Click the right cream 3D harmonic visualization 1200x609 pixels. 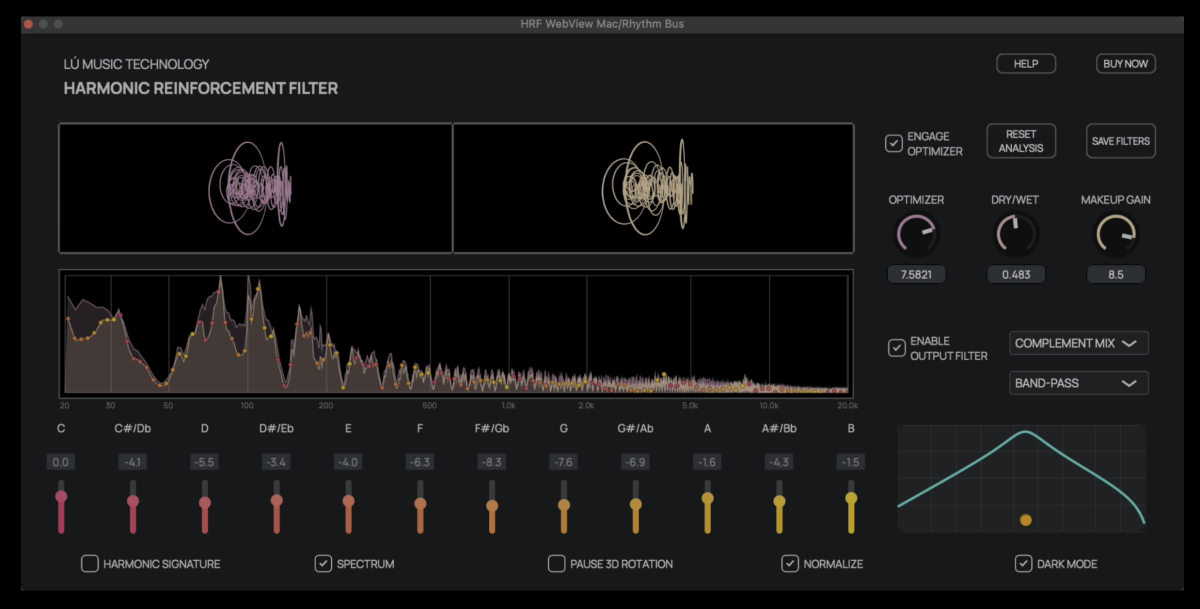(x=654, y=188)
